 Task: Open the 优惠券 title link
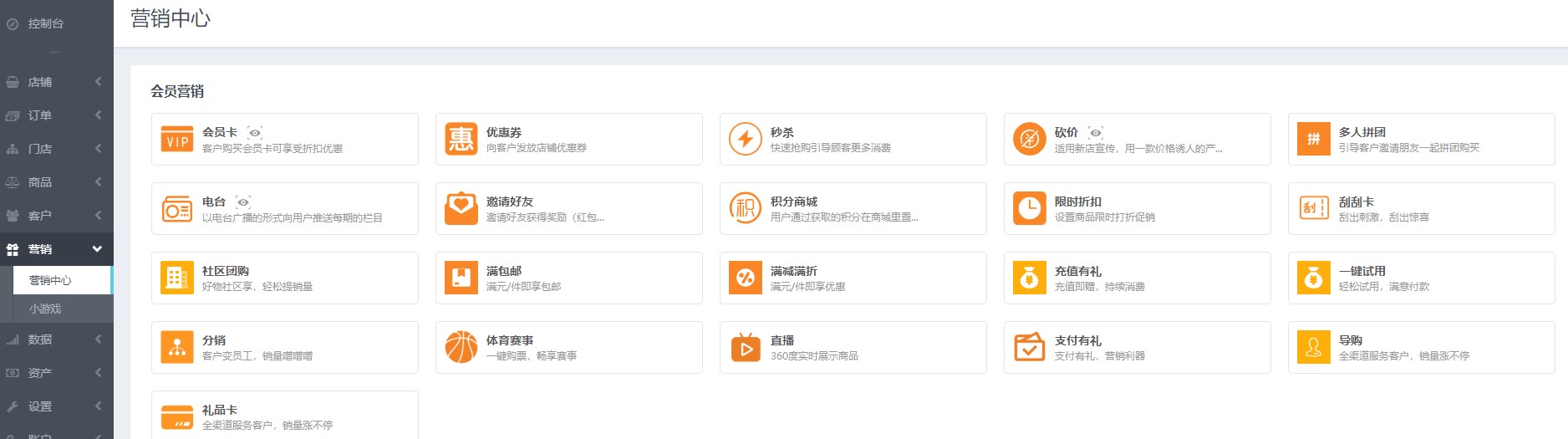(x=504, y=132)
